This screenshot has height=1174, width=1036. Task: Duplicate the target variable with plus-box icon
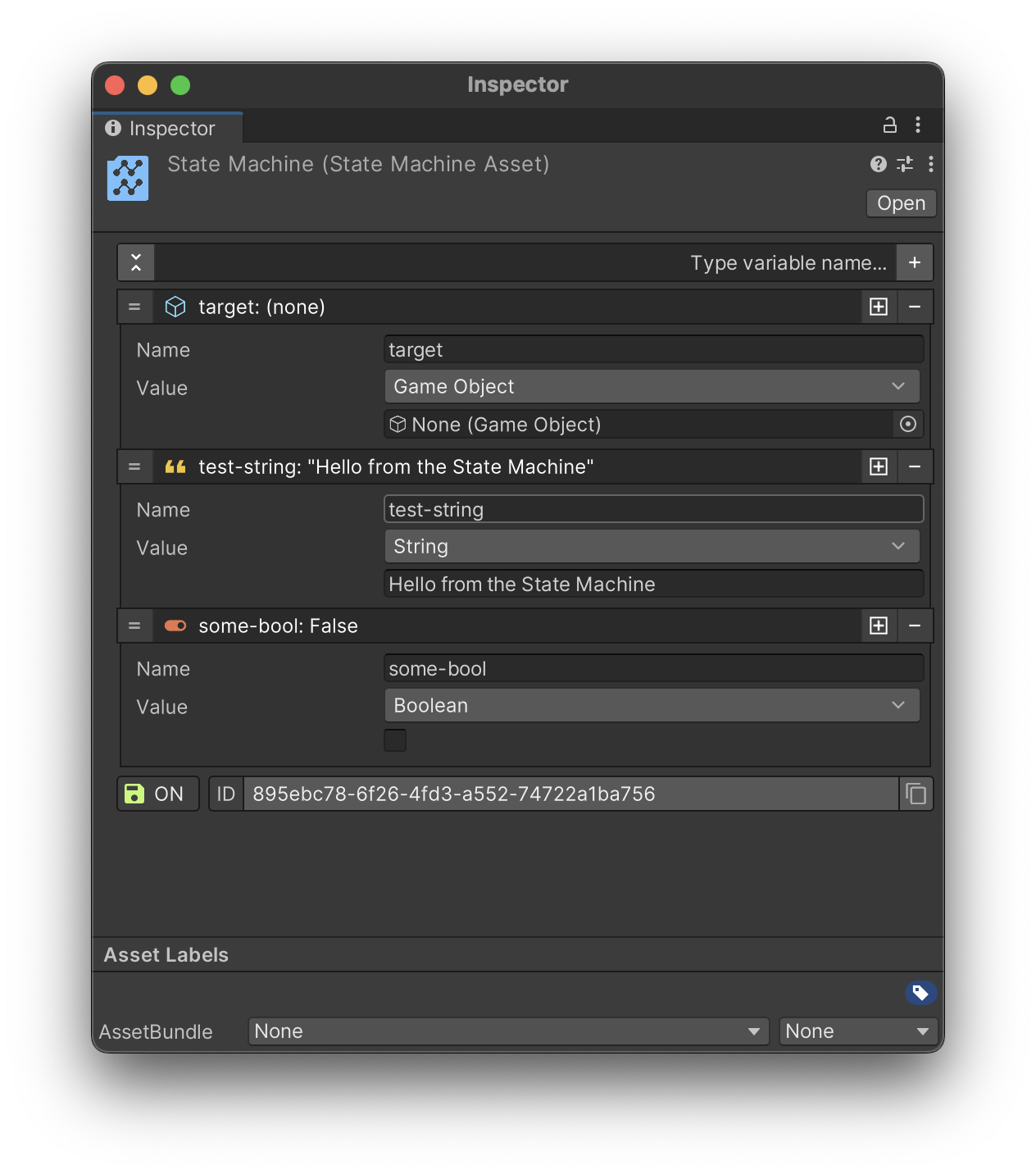click(879, 307)
